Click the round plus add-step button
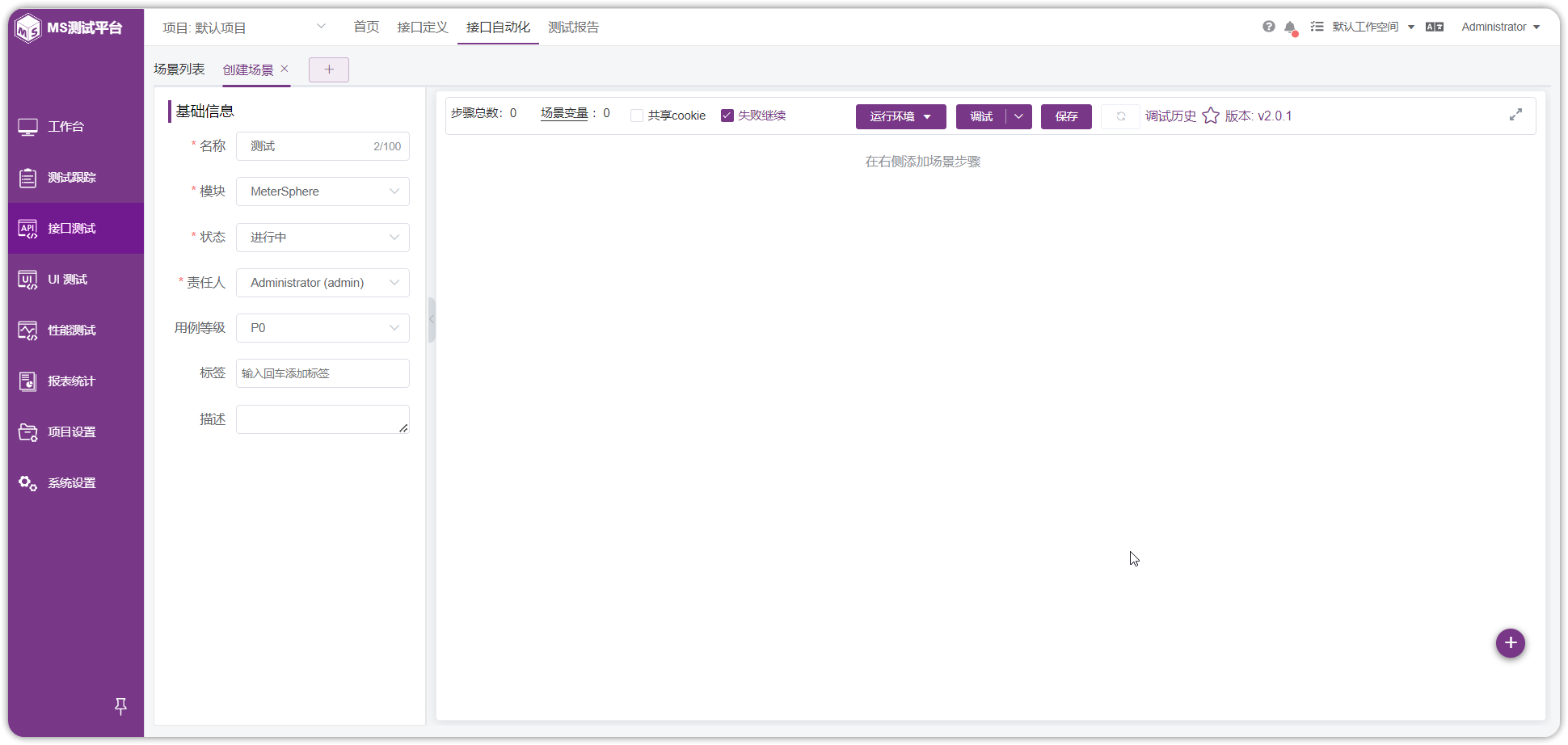 click(x=1510, y=643)
